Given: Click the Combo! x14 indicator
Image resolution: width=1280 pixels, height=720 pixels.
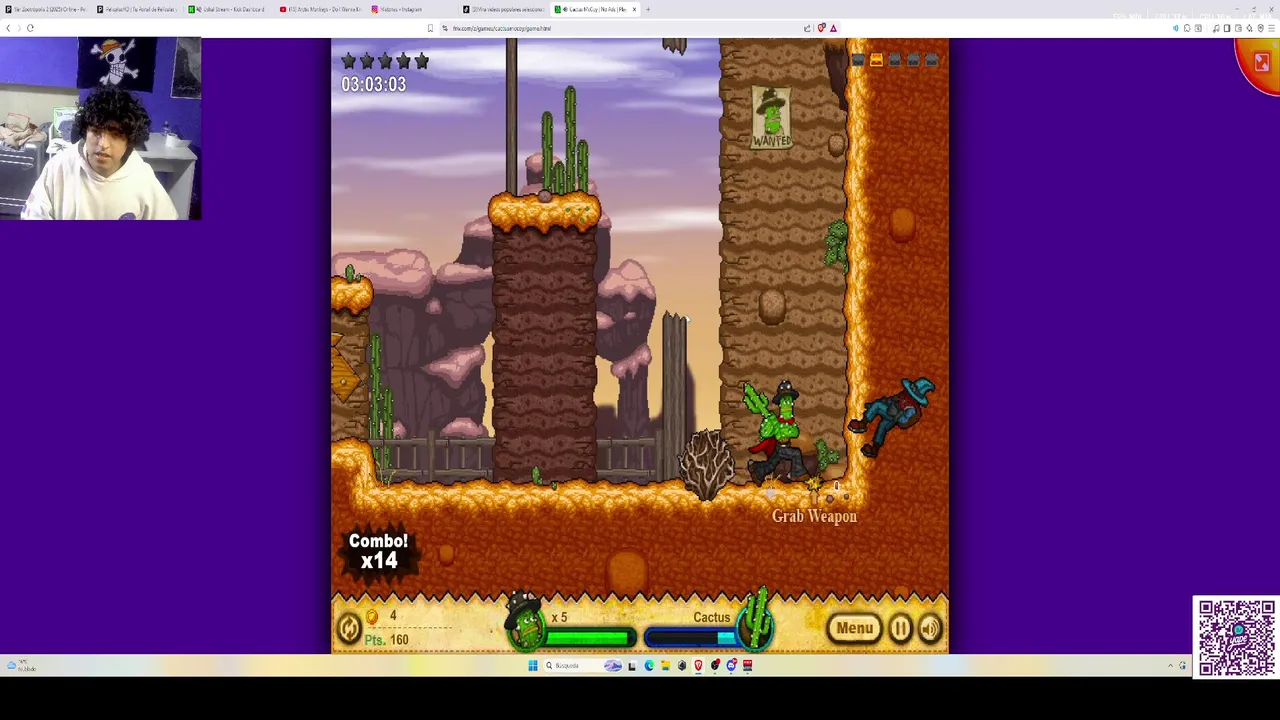Looking at the screenshot, I should 378,551.
